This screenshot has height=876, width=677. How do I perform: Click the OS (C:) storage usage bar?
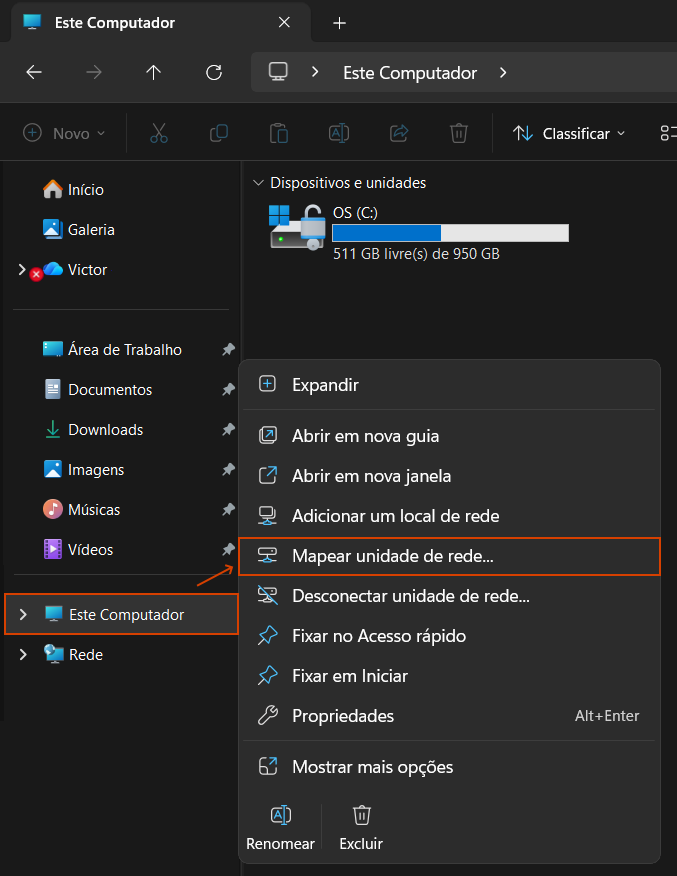point(450,233)
